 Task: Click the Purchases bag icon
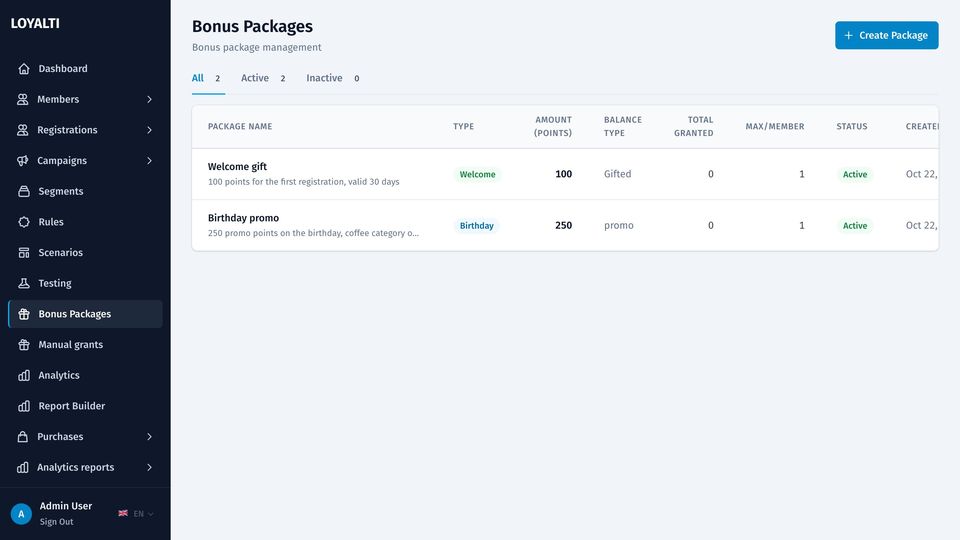pyautogui.click(x=23, y=437)
